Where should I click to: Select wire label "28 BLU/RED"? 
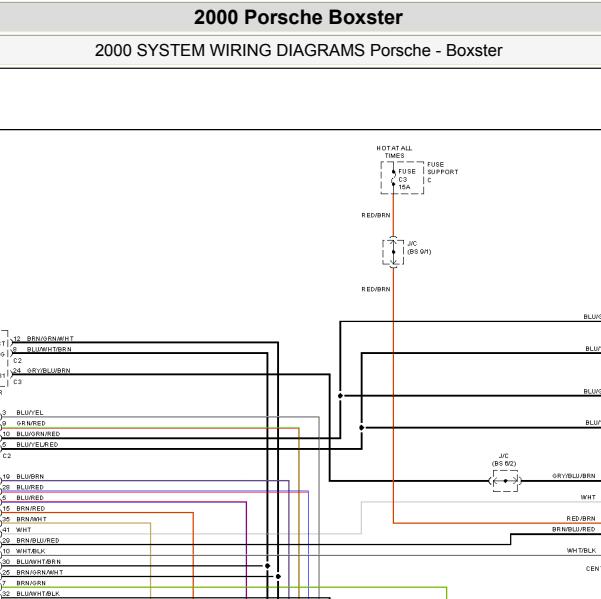pyautogui.click(x=23, y=487)
